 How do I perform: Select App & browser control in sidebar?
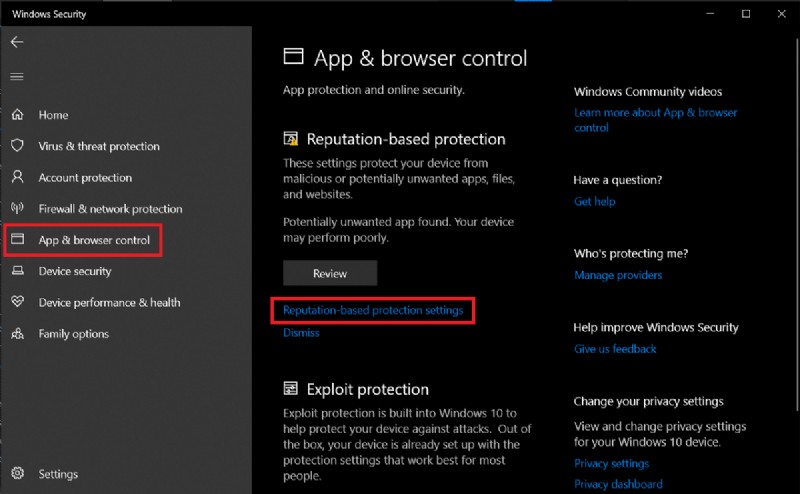coord(94,240)
